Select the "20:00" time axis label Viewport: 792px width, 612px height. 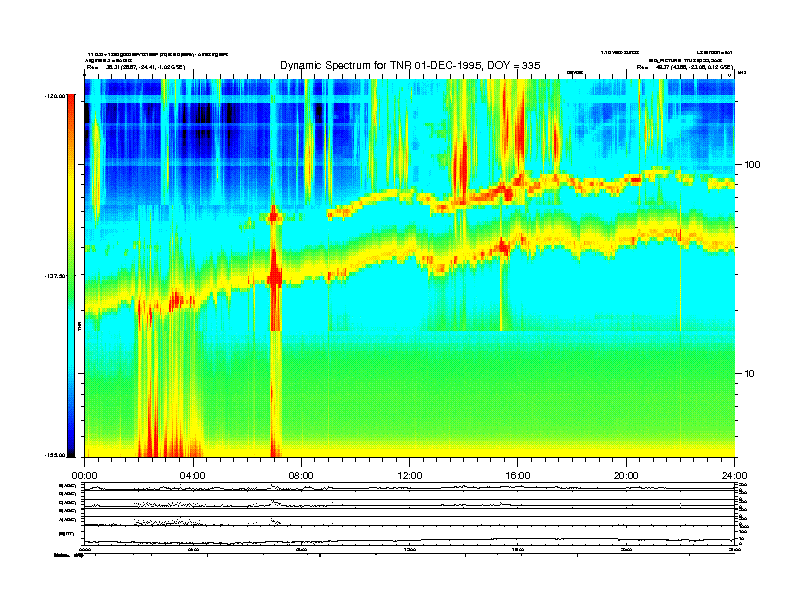pos(626,476)
